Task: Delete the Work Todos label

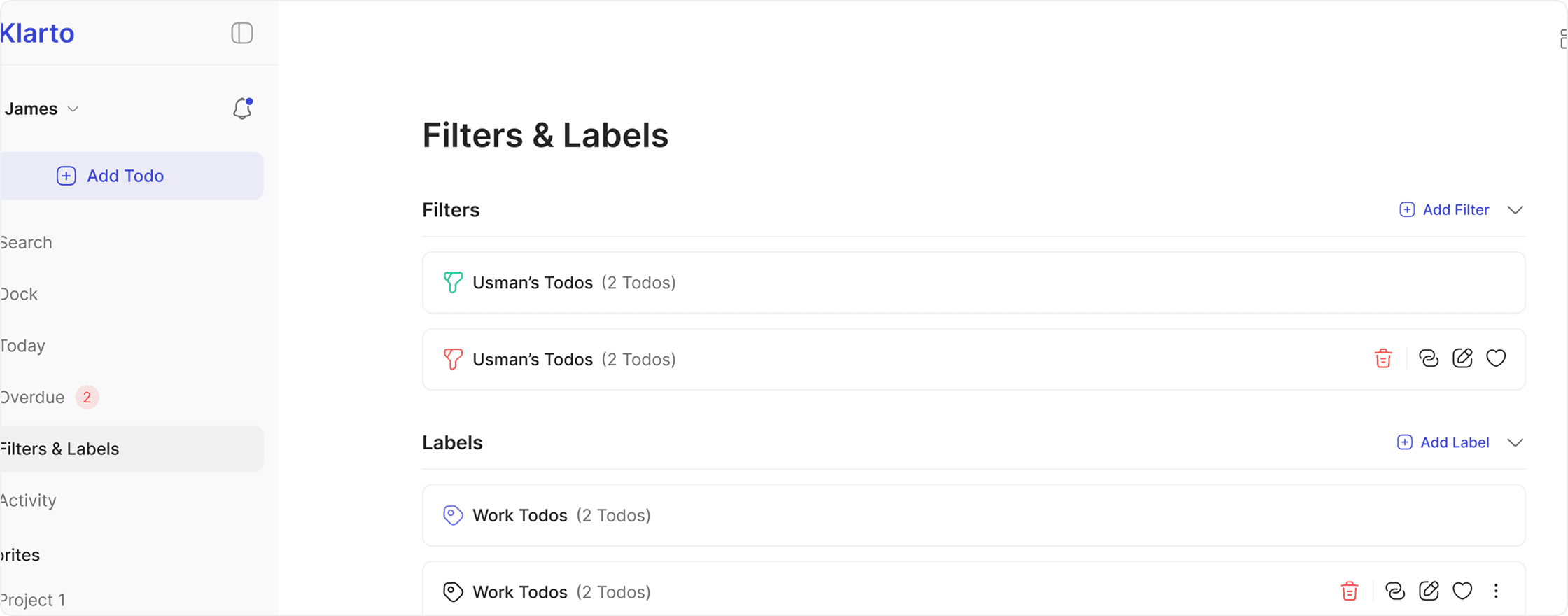Action: tap(1350, 591)
